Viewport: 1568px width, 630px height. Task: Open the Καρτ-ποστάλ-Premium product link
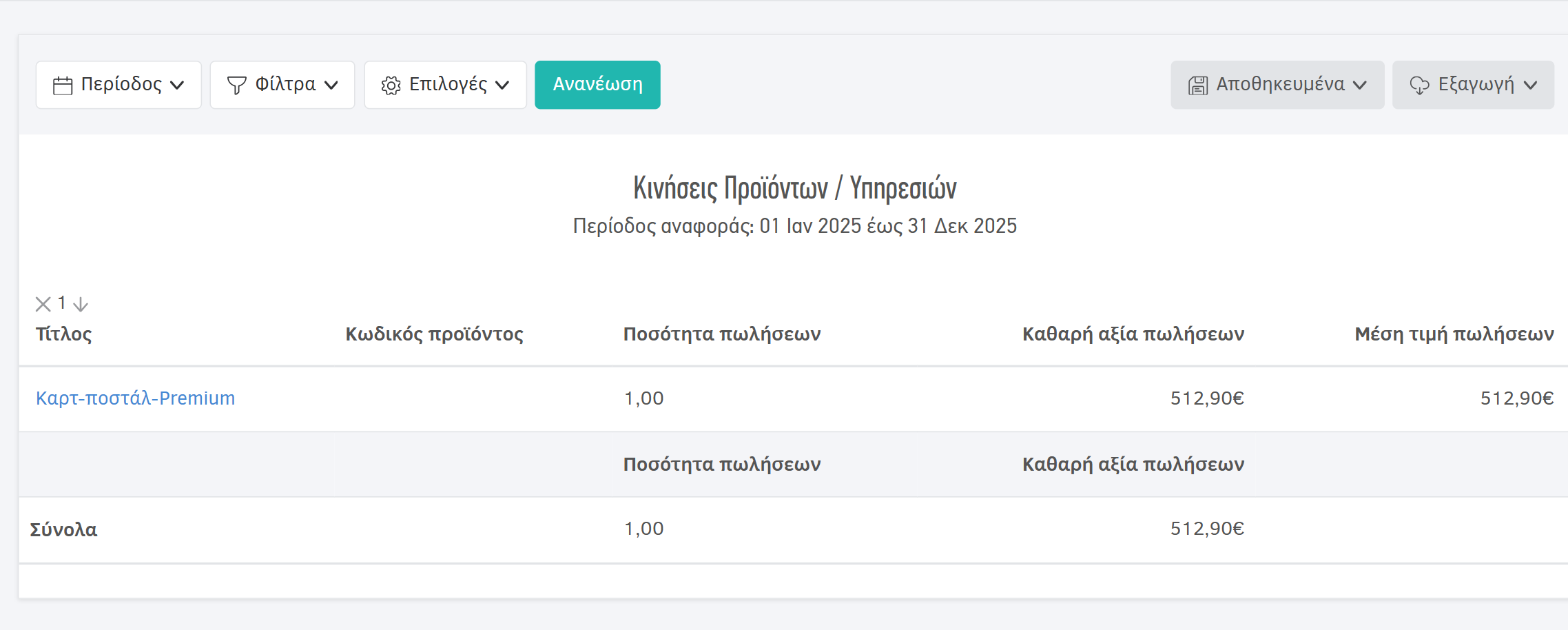[136, 398]
